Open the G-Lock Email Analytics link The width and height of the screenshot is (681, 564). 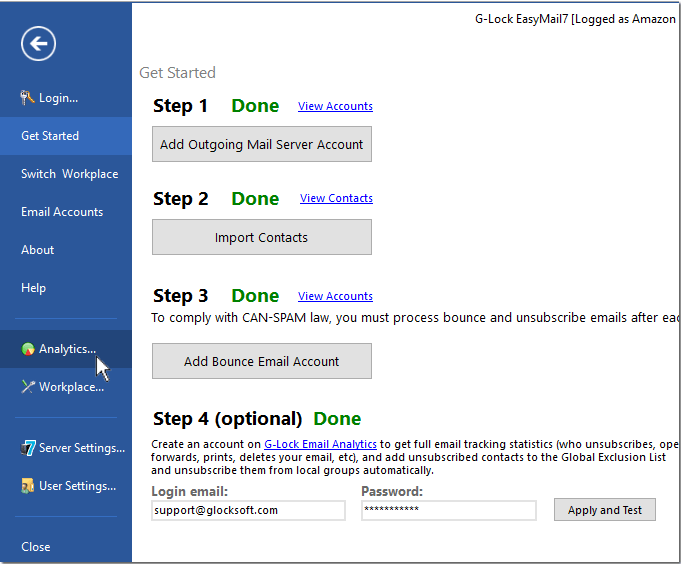click(x=320, y=444)
